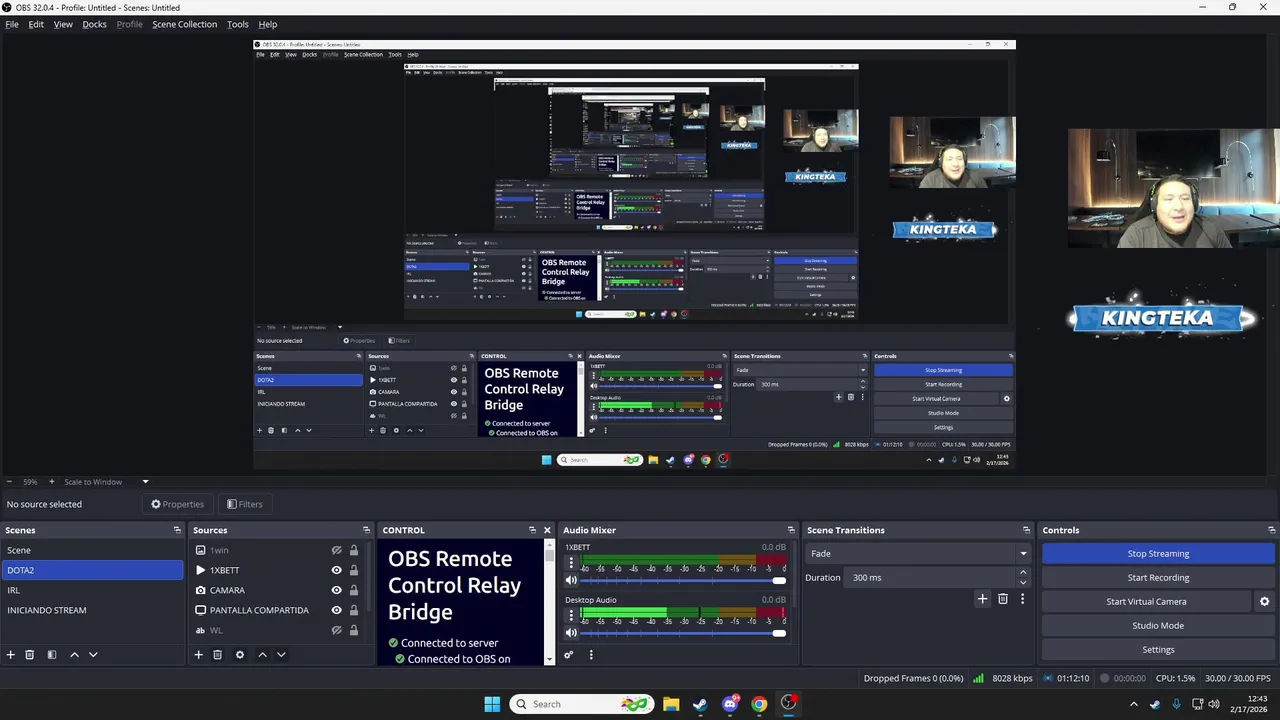Mute the 1XBETT audio channel
1280x720 pixels.
click(571, 580)
